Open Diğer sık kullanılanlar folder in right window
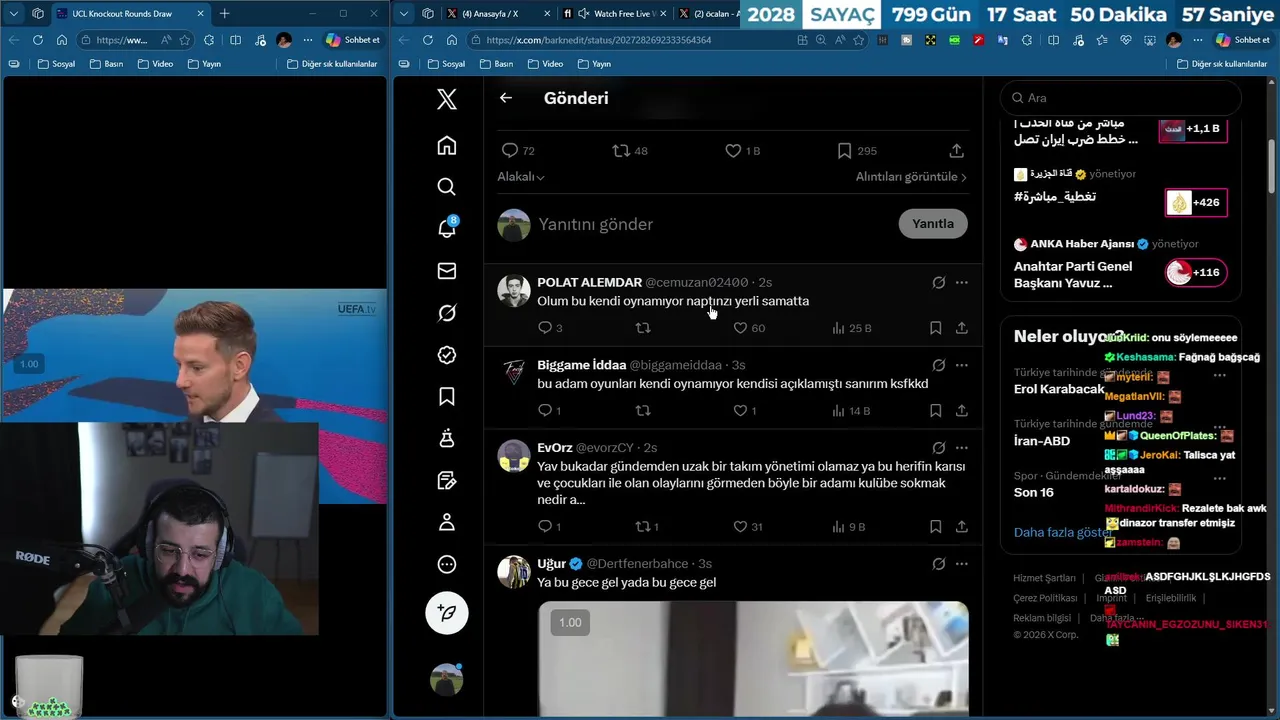The width and height of the screenshot is (1280, 720). click(x=1224, y=64)
